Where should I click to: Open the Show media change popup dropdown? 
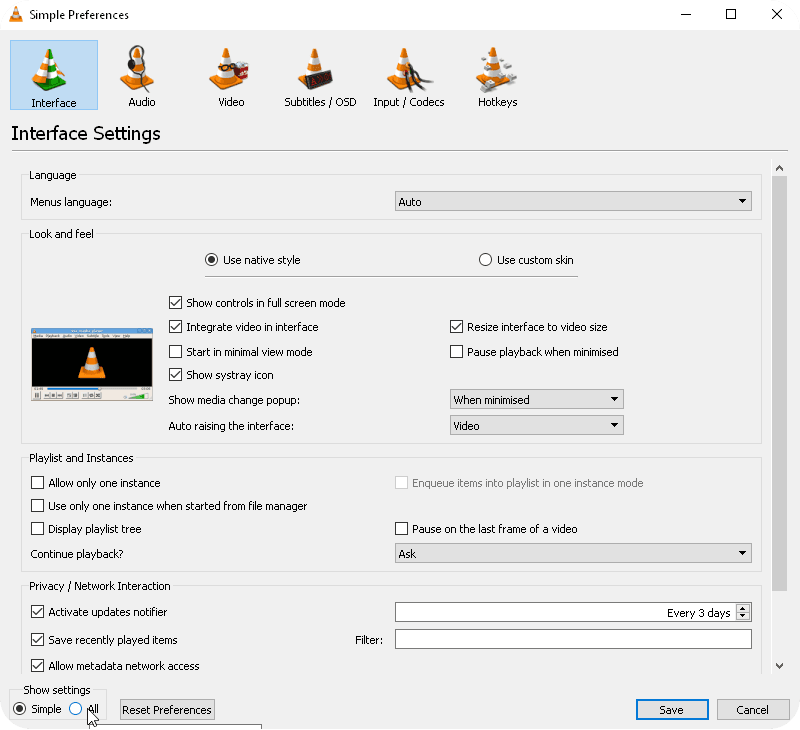click(537, 399)
